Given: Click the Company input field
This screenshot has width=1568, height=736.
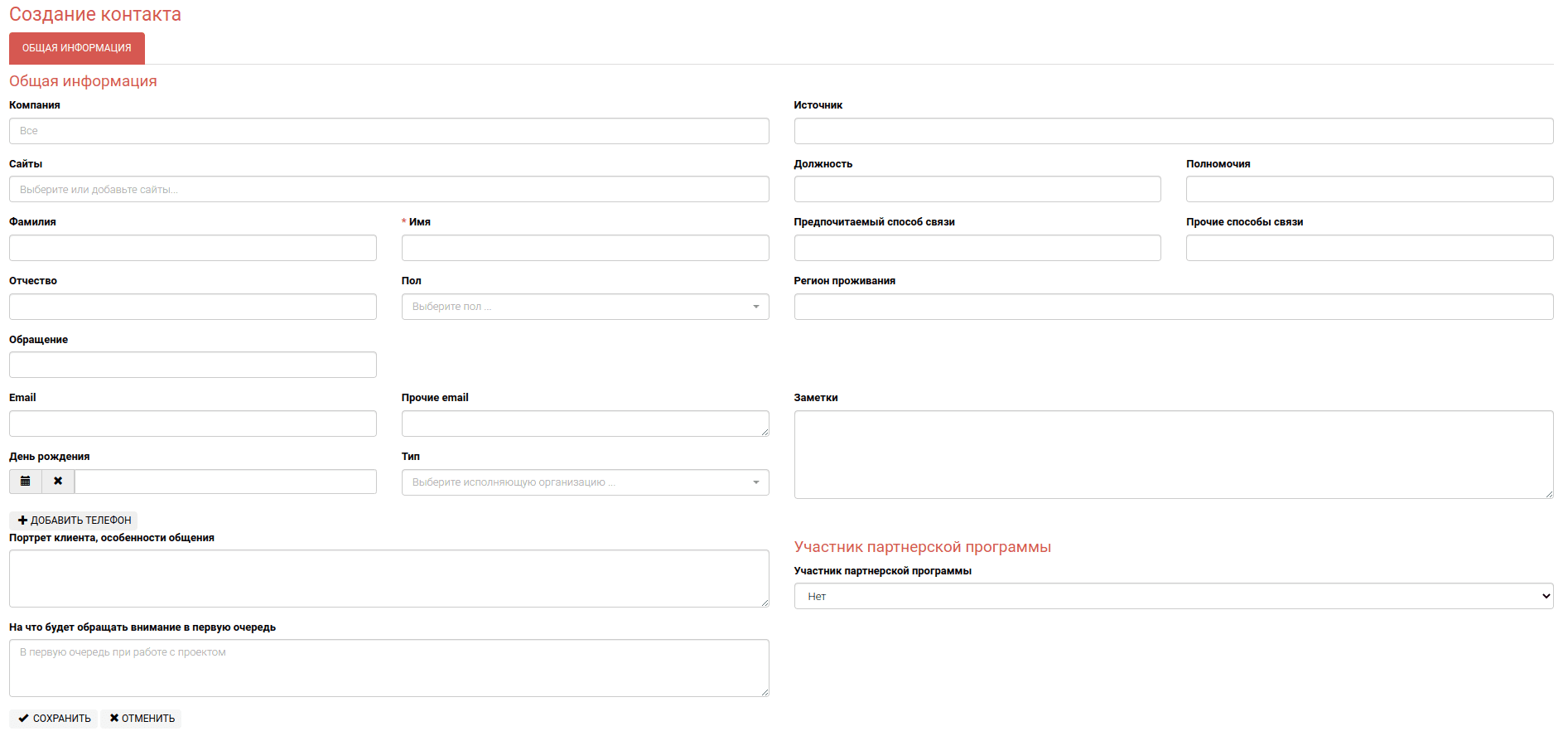Looking at the screenshot, I should [388, 131].
